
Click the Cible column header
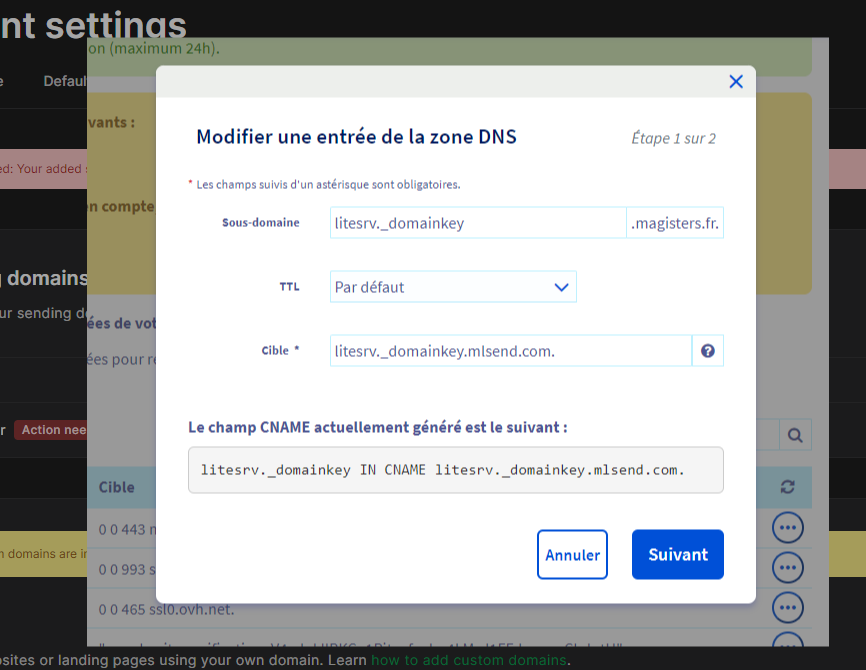pyautogui.click(x=117, y=487)
